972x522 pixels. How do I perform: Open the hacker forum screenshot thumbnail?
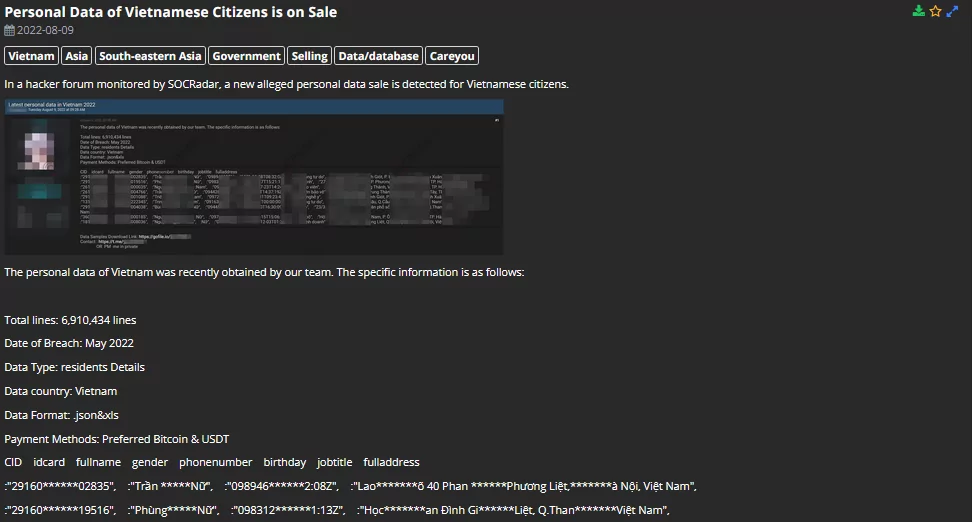(x=254, y=177)
